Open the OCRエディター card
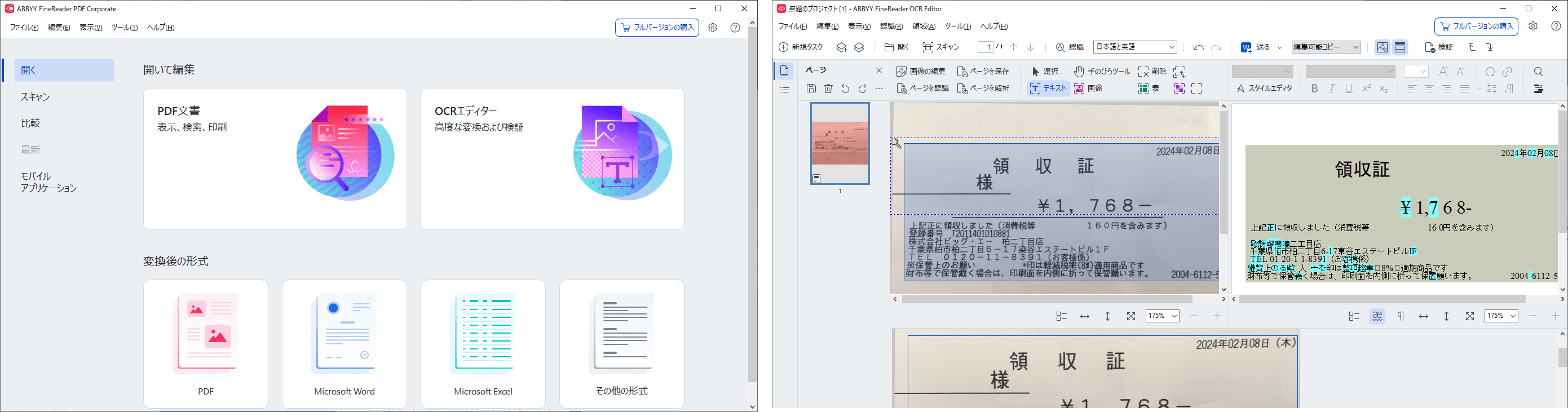The height and width of the screenshot is (412, 1568). point(552,159)
